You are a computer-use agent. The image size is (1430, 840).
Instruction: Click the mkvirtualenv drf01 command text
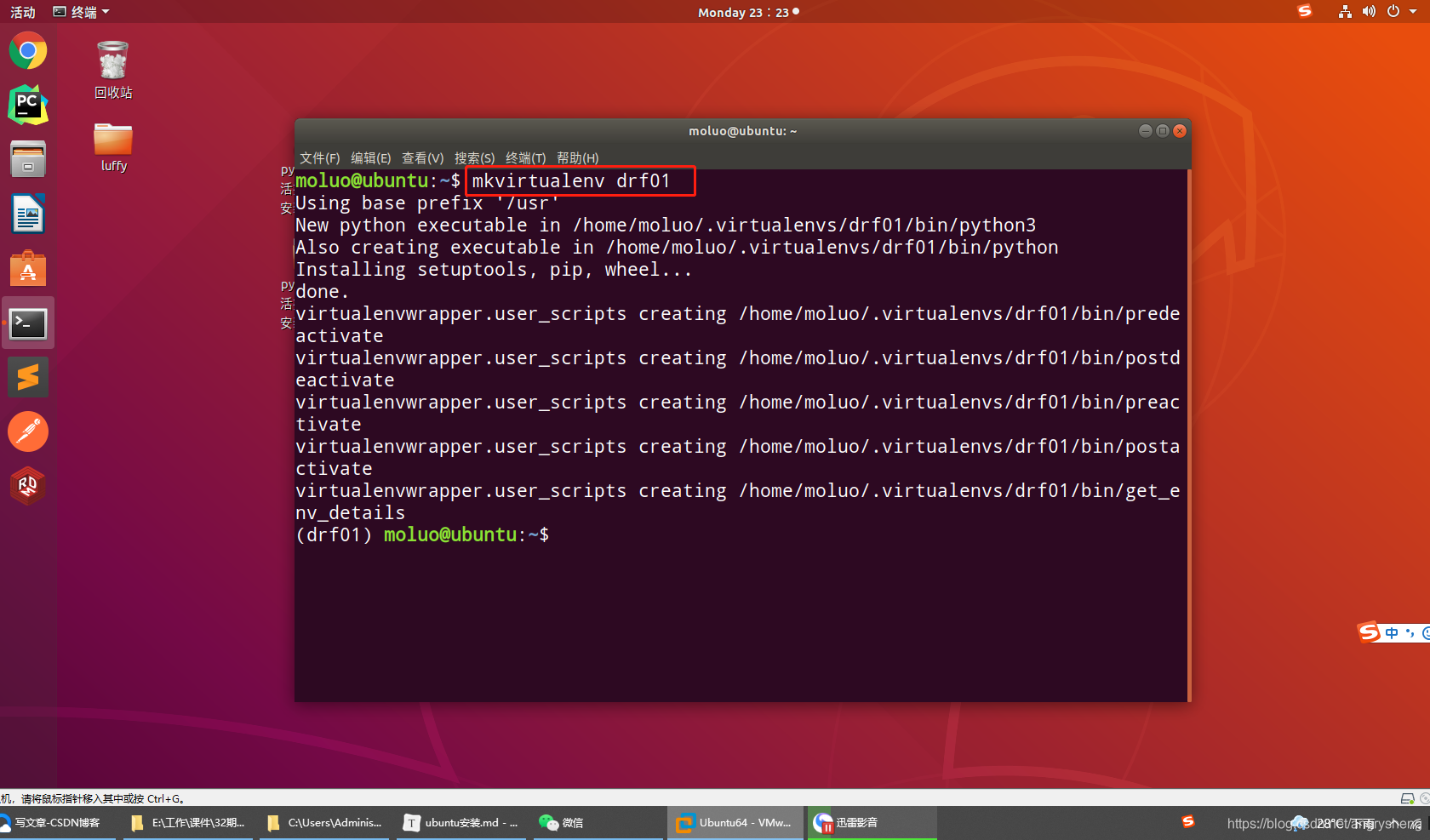coord(571,181)
